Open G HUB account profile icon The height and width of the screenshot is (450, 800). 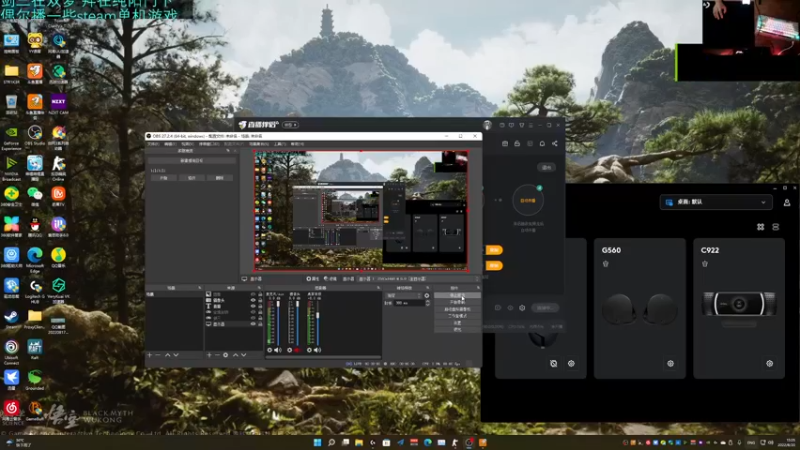787,203
